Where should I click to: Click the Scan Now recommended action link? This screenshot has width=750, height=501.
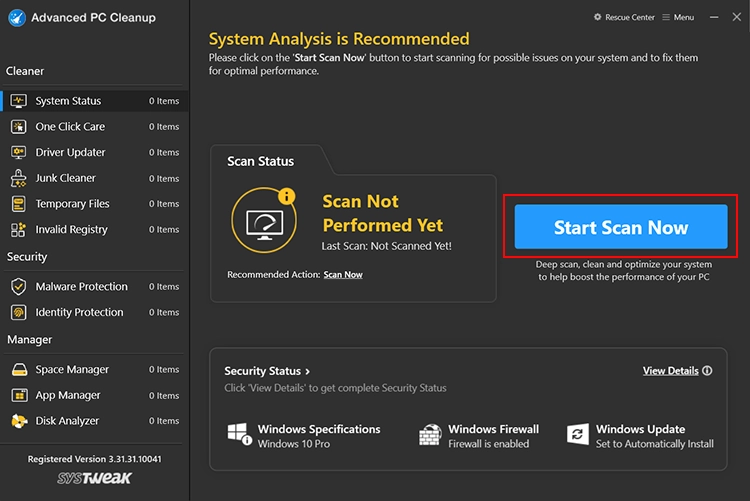[343, 274]
